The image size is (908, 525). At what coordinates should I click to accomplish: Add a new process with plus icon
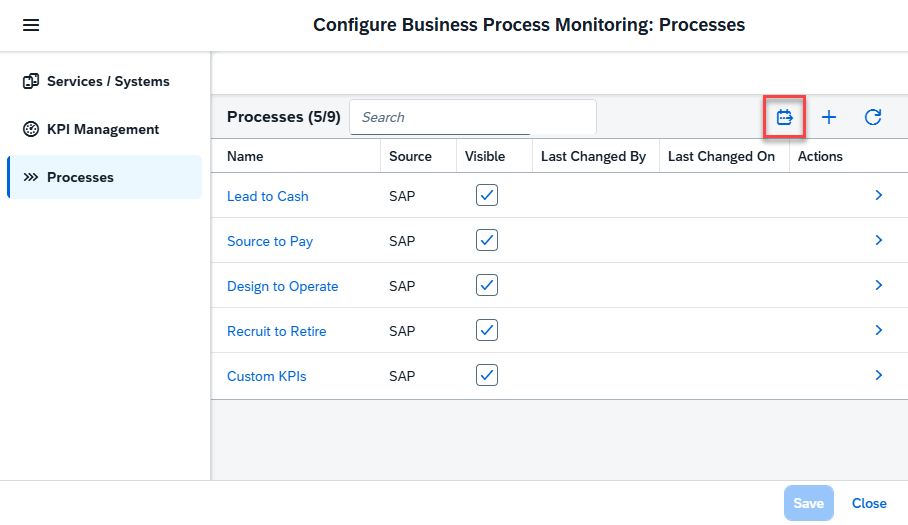pyautogui.click(x=828, y=117)
